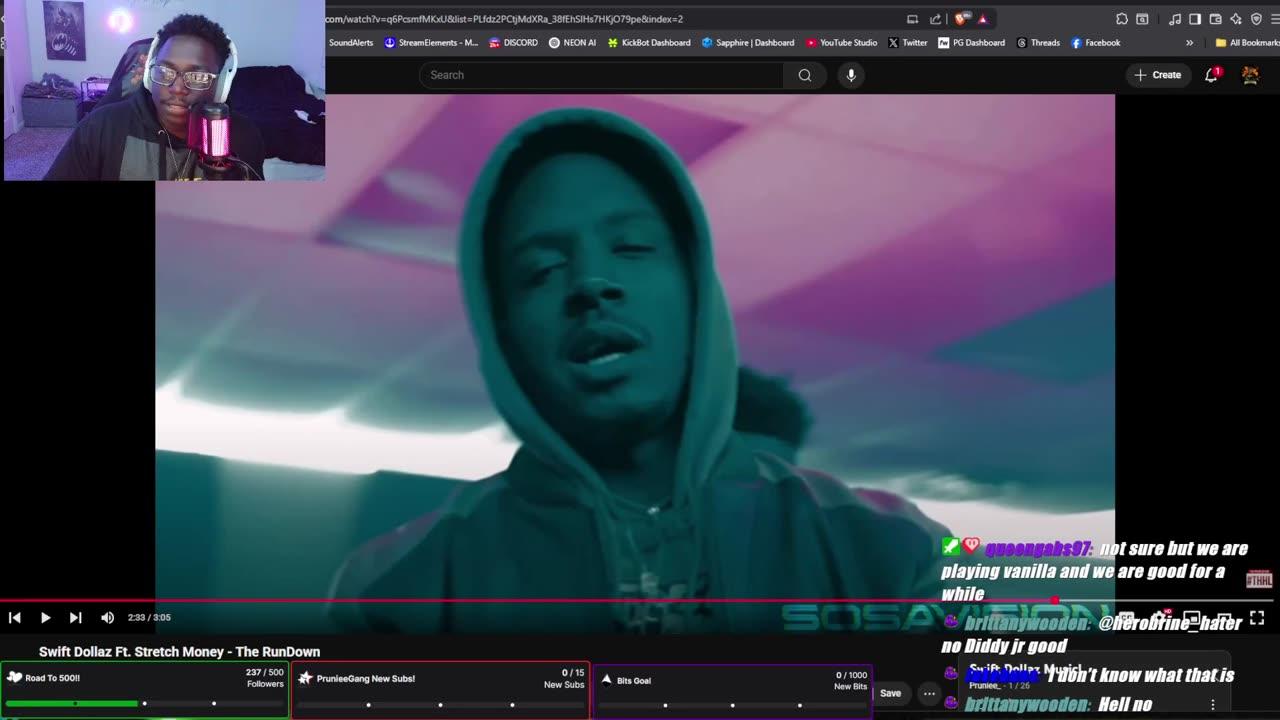Screen dimensions: 1280x720
Task: Enter fullscreen mode in the player
Action: [x=1257, y=618]
